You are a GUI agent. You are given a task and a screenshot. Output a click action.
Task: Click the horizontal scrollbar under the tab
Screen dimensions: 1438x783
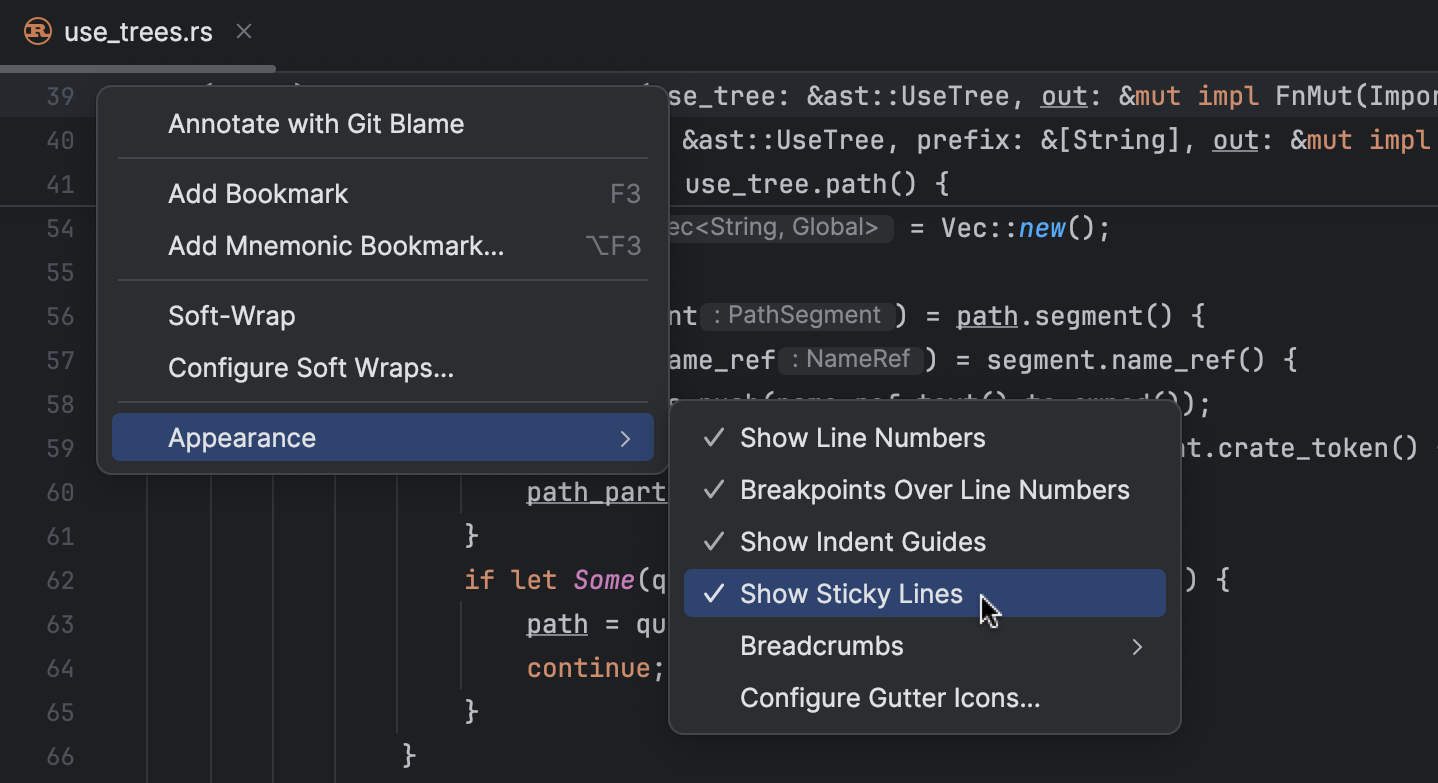click(140, 68)
